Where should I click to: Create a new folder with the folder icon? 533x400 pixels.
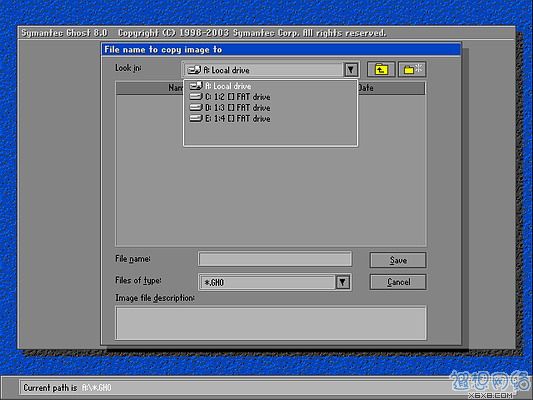[x=412, y=69]
